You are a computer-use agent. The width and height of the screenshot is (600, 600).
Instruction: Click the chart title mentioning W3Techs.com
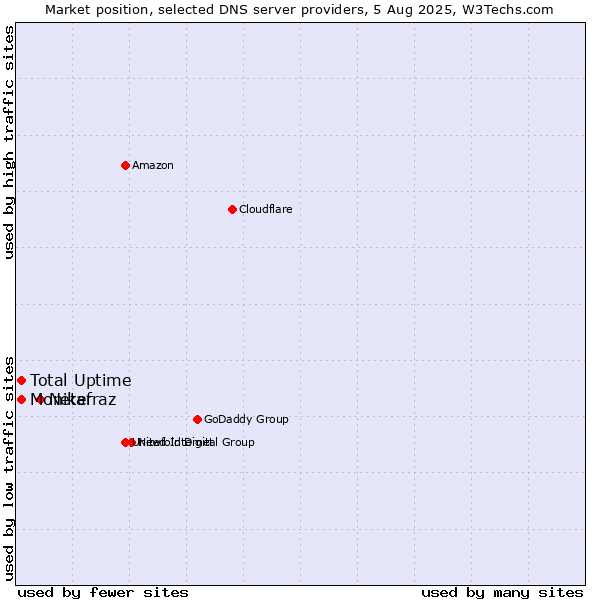(x=299, y=10)
